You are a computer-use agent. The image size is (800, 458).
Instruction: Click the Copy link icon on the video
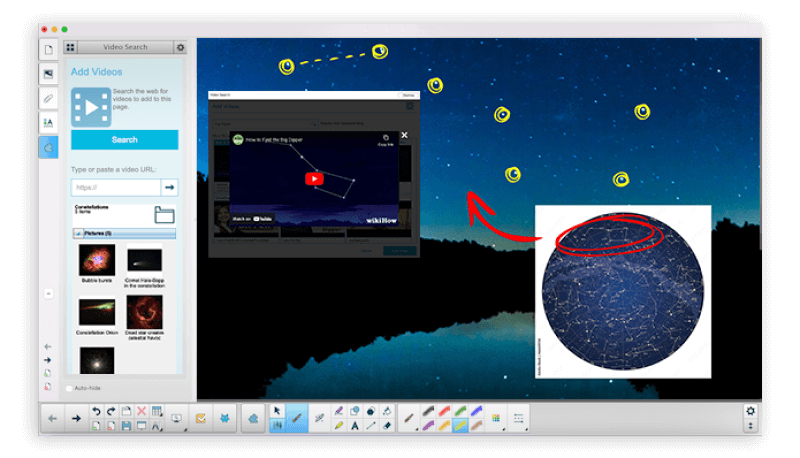(386, 138)
